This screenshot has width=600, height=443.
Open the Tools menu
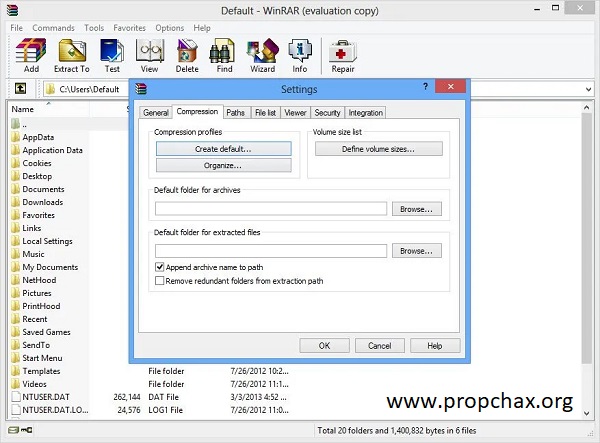point(94,28)
